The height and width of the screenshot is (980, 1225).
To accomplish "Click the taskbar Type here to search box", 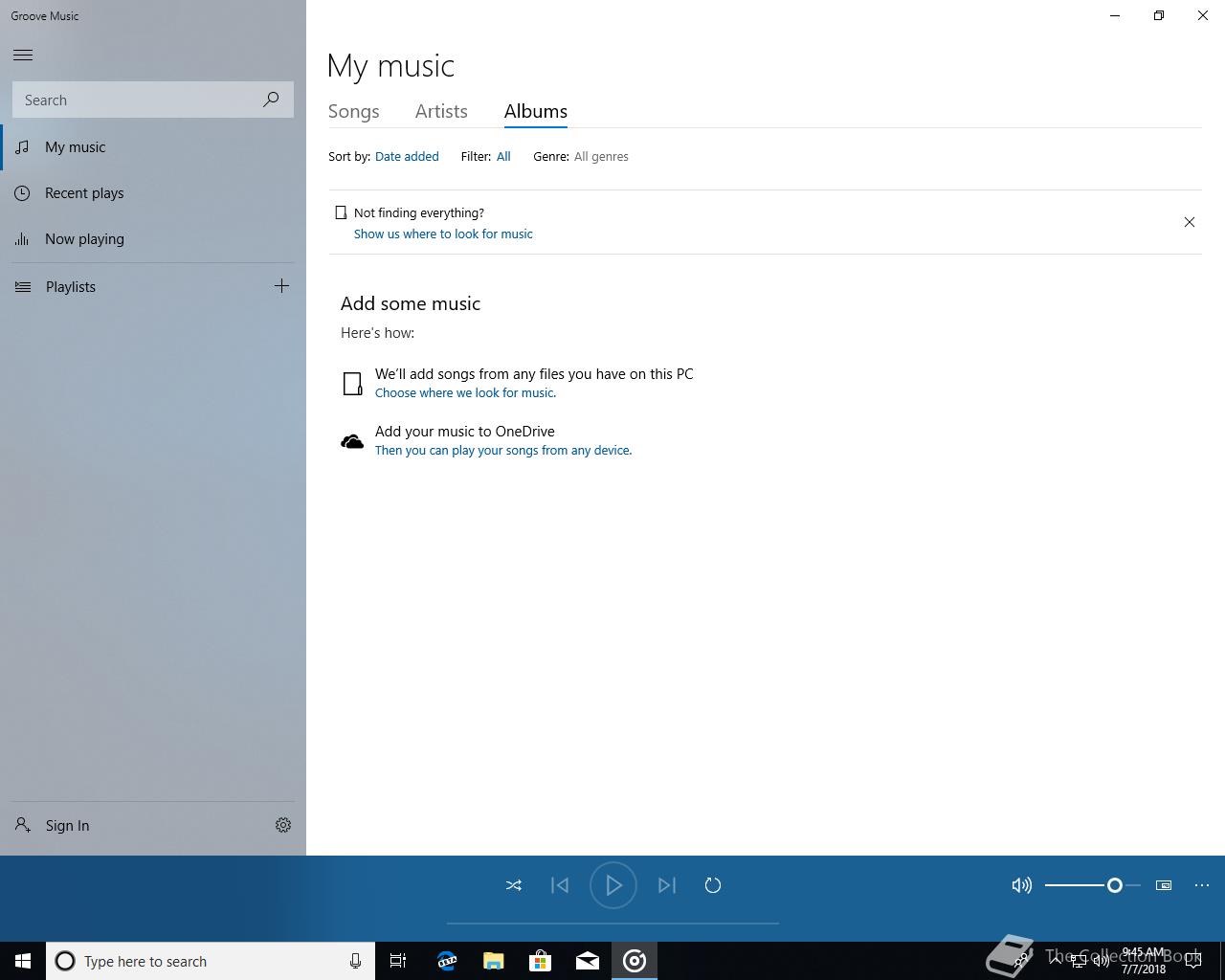I will click(211, 961).
